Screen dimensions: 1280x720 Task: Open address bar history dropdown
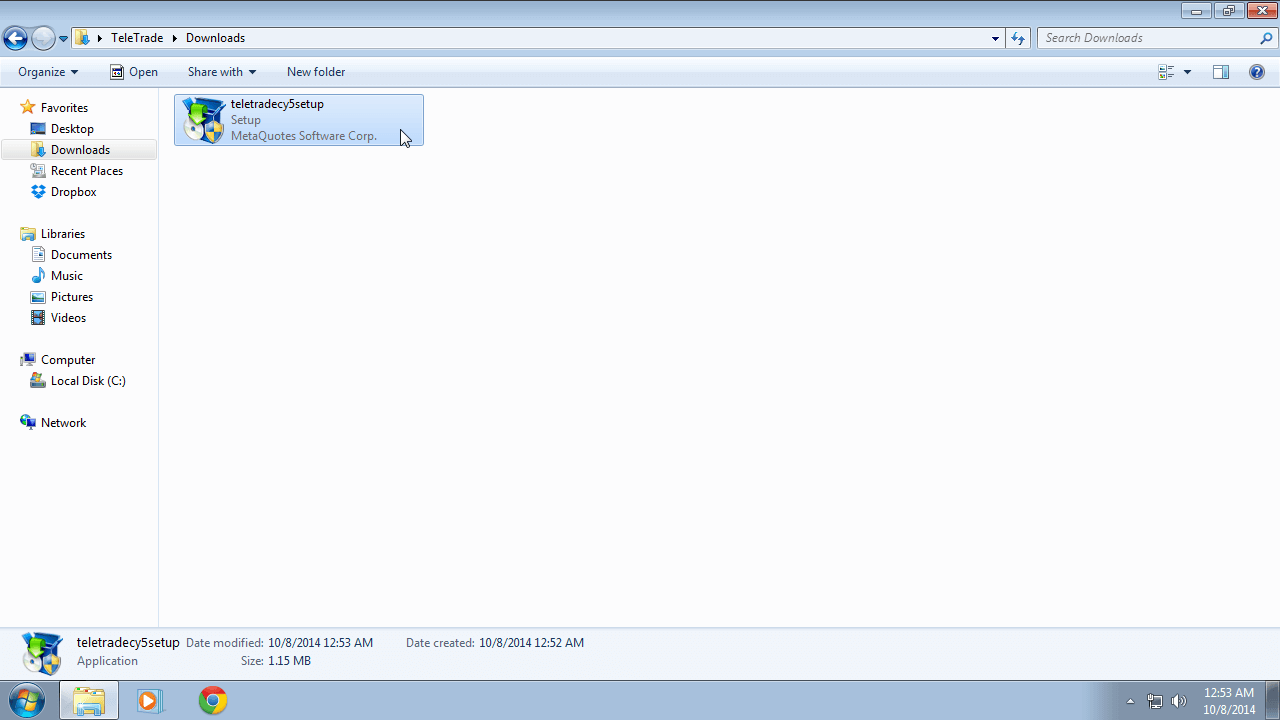pyautogui.click(x=995, y=38)
